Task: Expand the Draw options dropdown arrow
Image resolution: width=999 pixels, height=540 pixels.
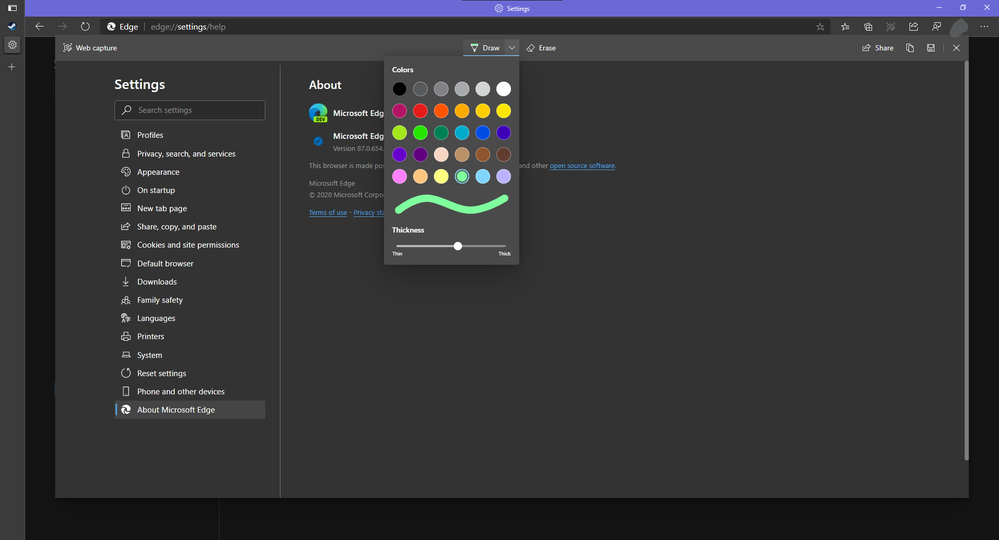Action: (512, 48)
